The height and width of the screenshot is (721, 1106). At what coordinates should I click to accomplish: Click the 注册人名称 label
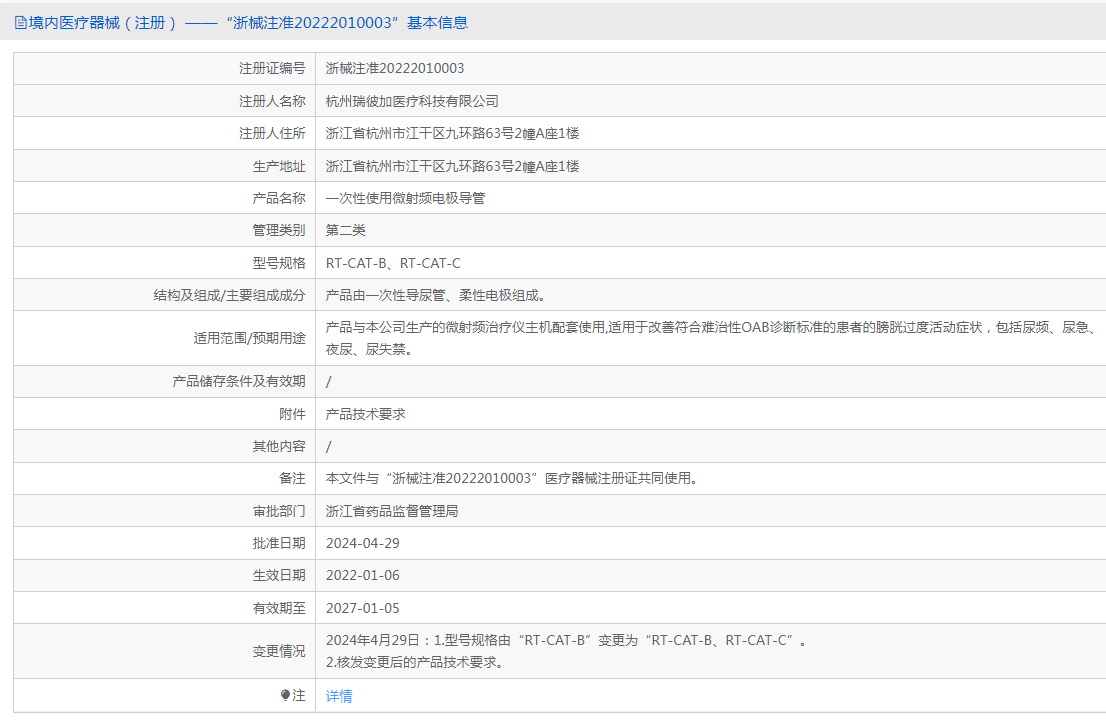[272, 101]
